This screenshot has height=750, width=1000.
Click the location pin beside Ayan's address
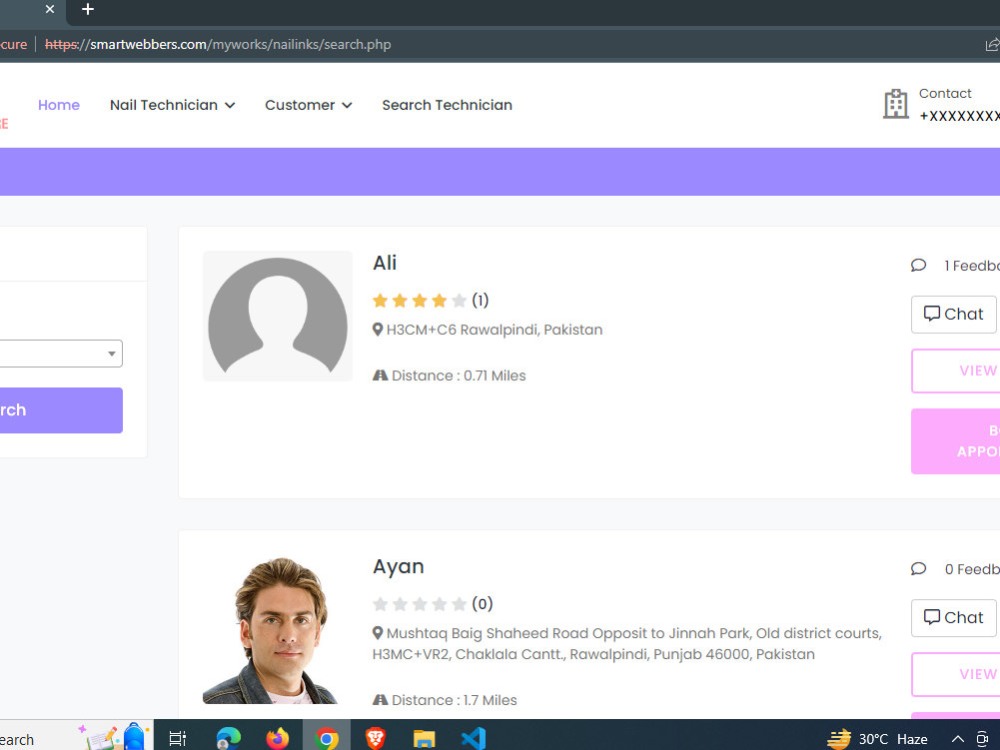point(378,633)
